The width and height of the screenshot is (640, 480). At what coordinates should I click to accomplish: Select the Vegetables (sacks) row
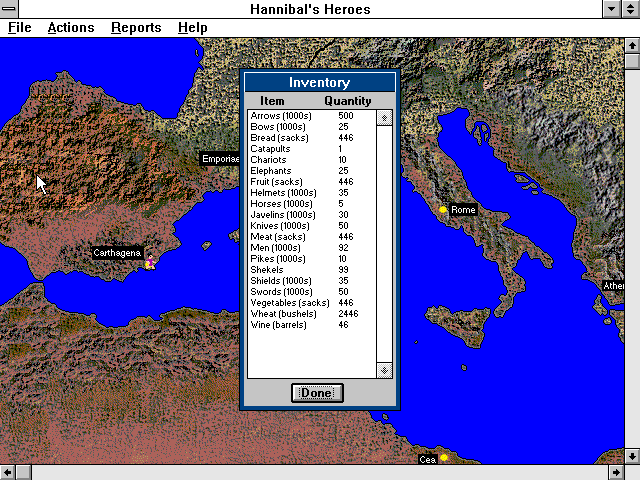pyautogui.click(x=311, y=303)
